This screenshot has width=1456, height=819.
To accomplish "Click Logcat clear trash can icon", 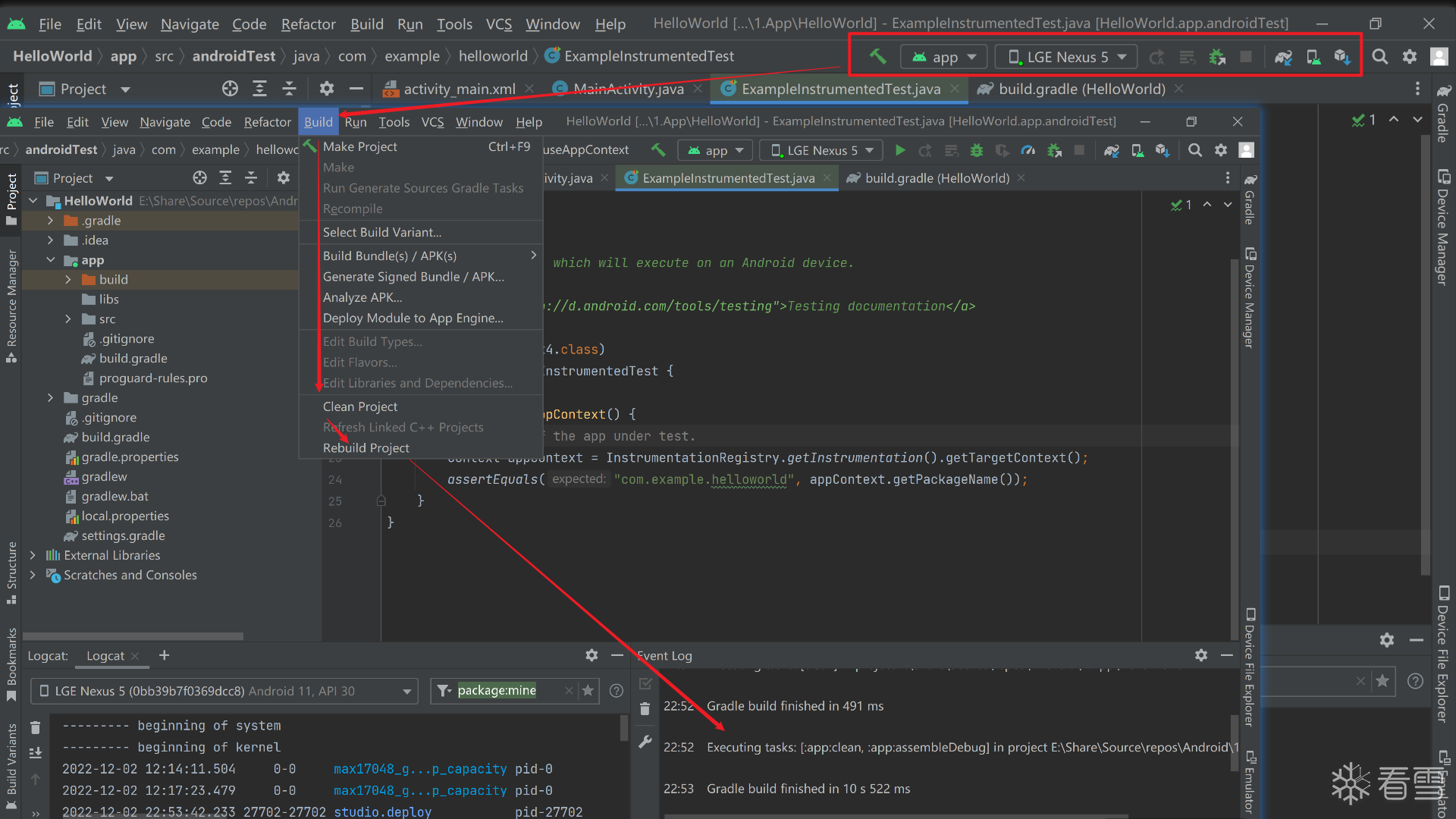I will [x=35, y=727].
